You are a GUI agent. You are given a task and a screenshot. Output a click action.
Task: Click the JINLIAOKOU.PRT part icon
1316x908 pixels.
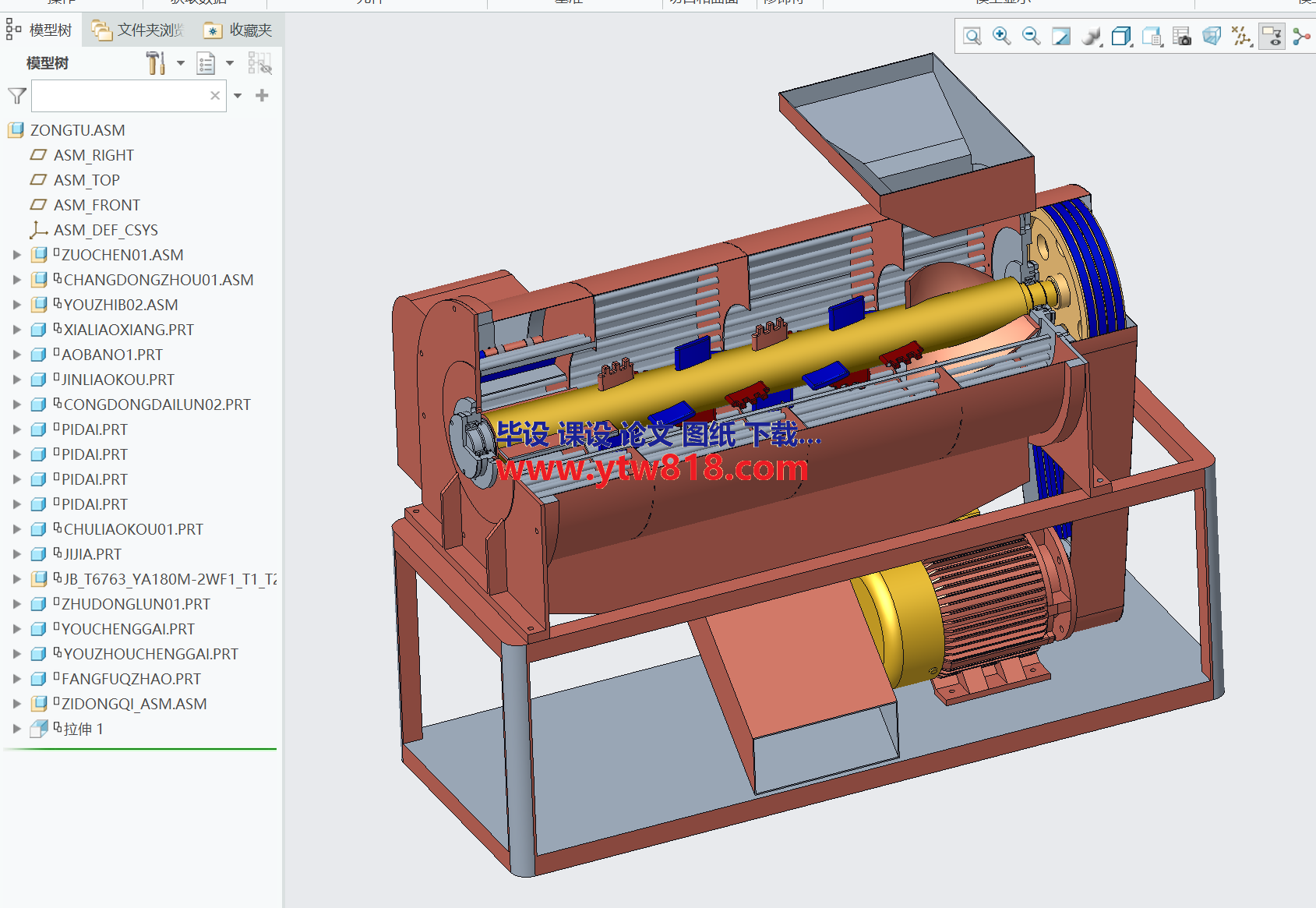[x=38, y=380]
